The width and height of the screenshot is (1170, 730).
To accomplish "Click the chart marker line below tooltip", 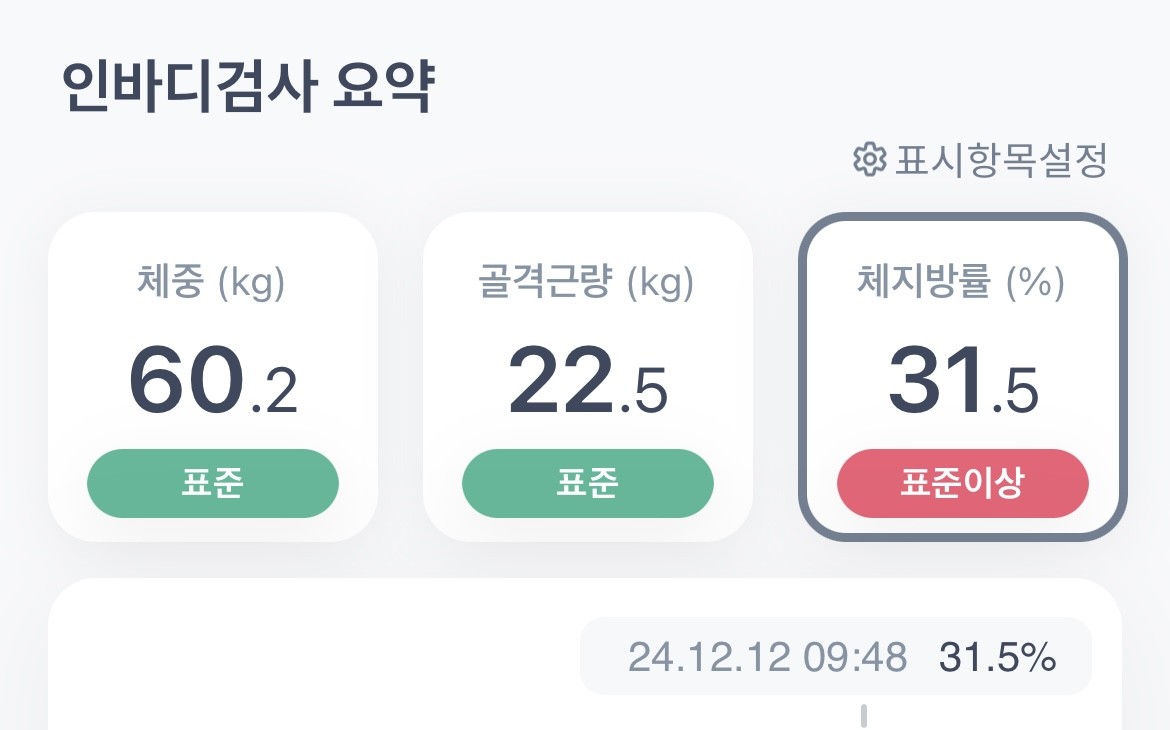I will point(864,716).
